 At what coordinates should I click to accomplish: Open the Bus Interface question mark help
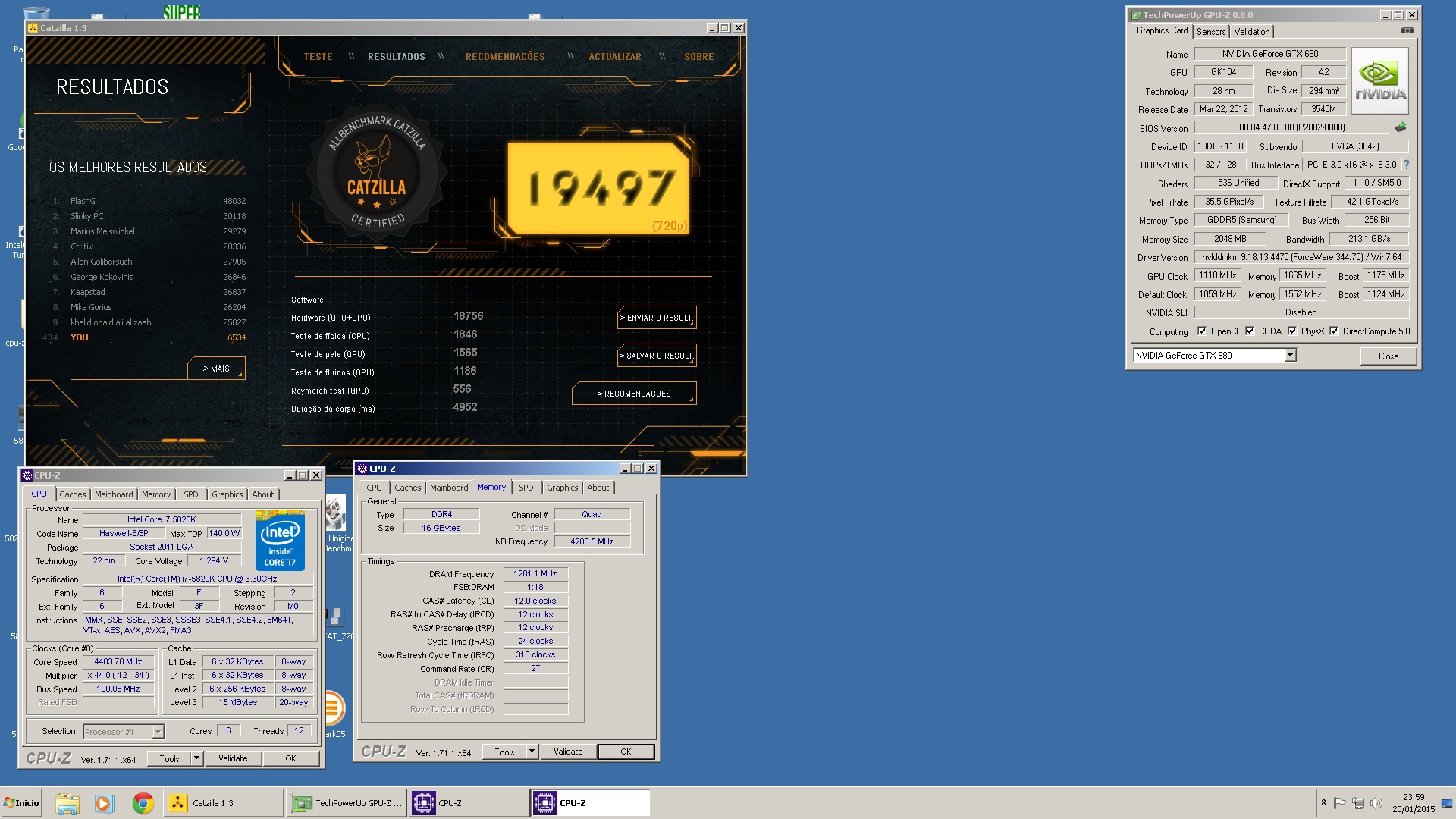click(x=1407, y=165)
